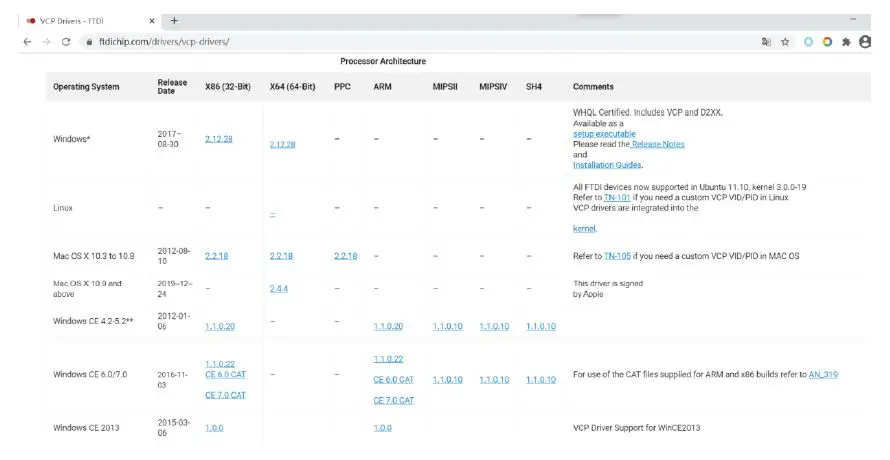Download Windows CE 4.2-5.2 MIPSII 1.1.0.10

point(447,327)
